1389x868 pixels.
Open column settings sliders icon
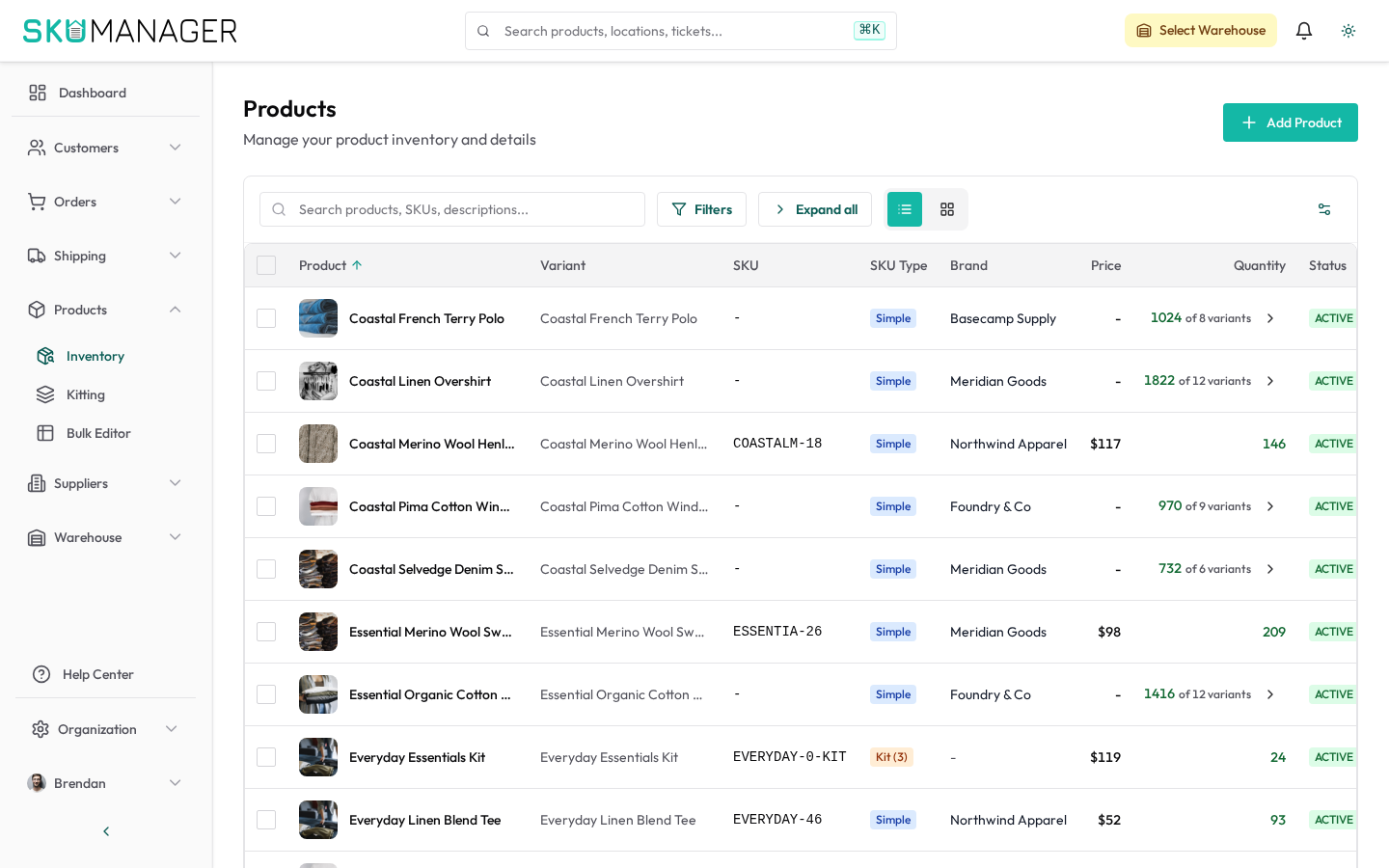1324,209
